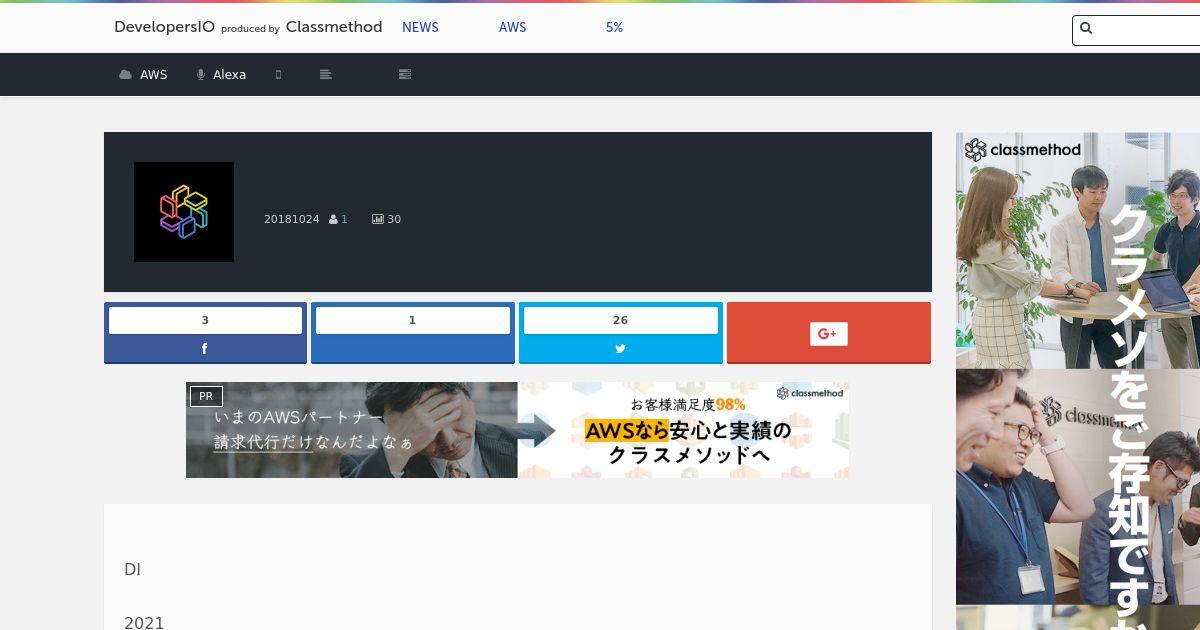Screen dimensions: 1200x630
Task: Click the PR label on banner
Action: (x=206, y=396)
